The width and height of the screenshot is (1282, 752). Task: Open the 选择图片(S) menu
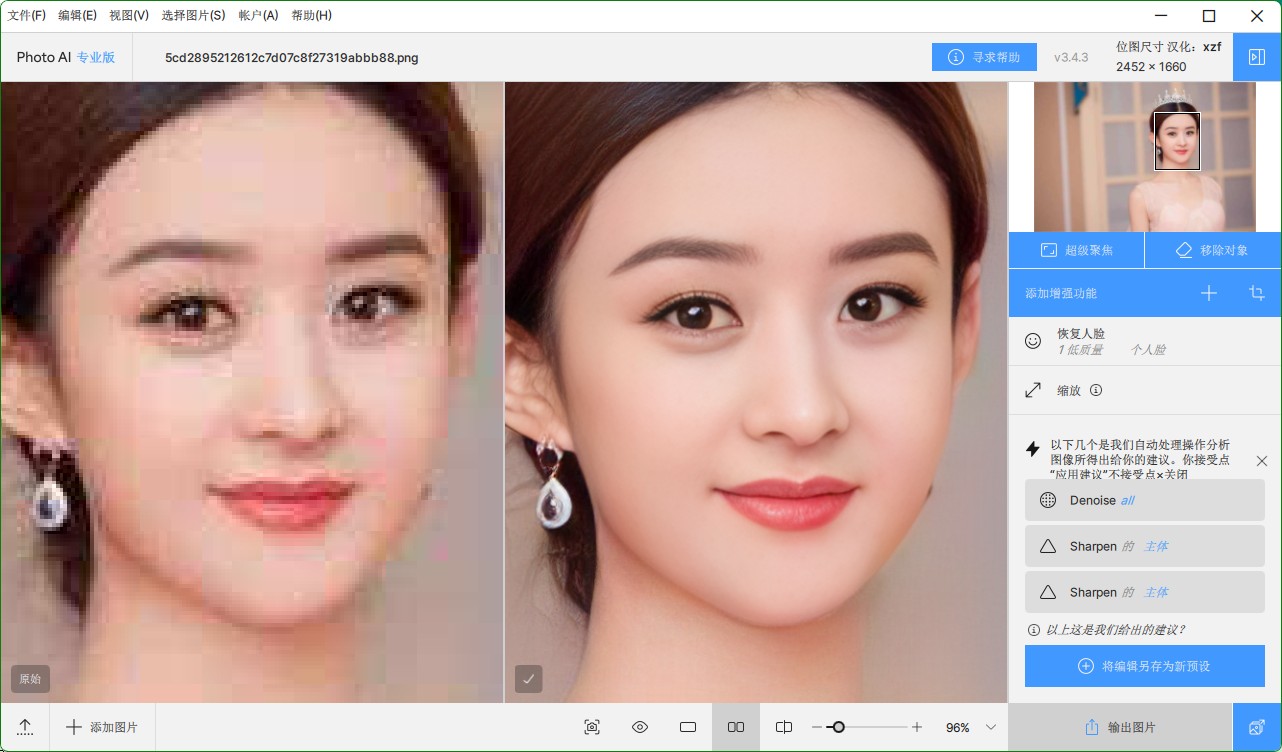193,16
